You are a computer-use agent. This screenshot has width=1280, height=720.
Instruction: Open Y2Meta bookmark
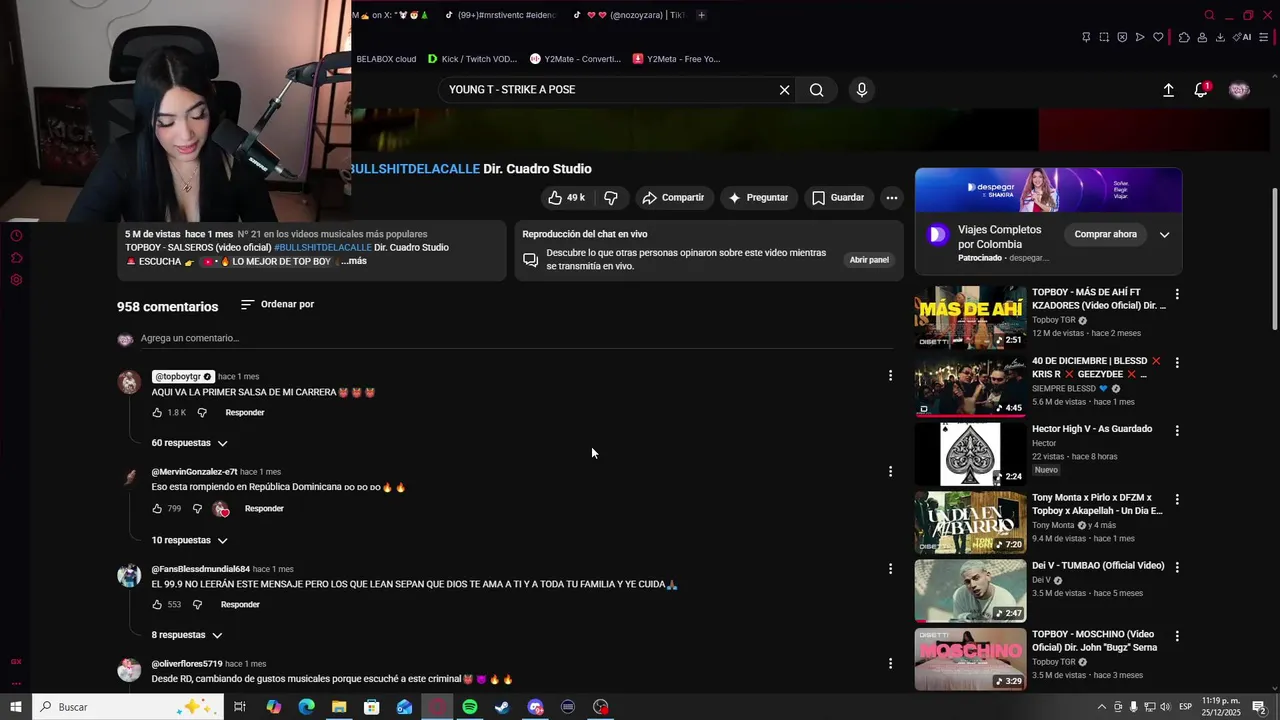coord(676,59)
